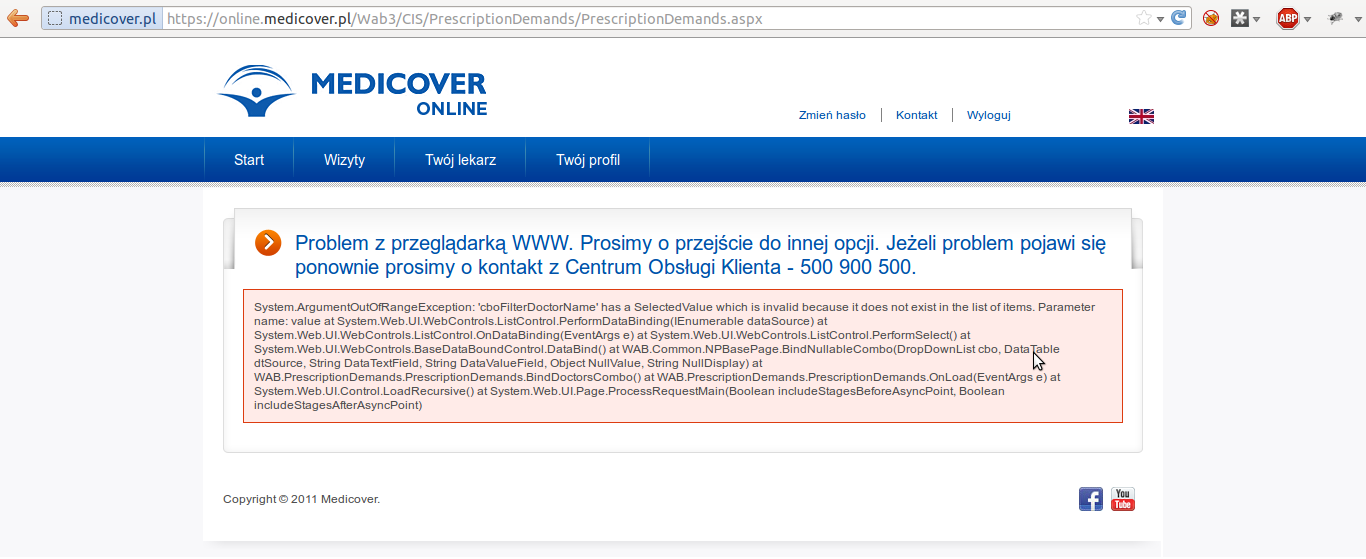Open the dropdown beside the asterisk extension
The width and height of the screenshot is (1366, 559).
(x=1256, y=19)
